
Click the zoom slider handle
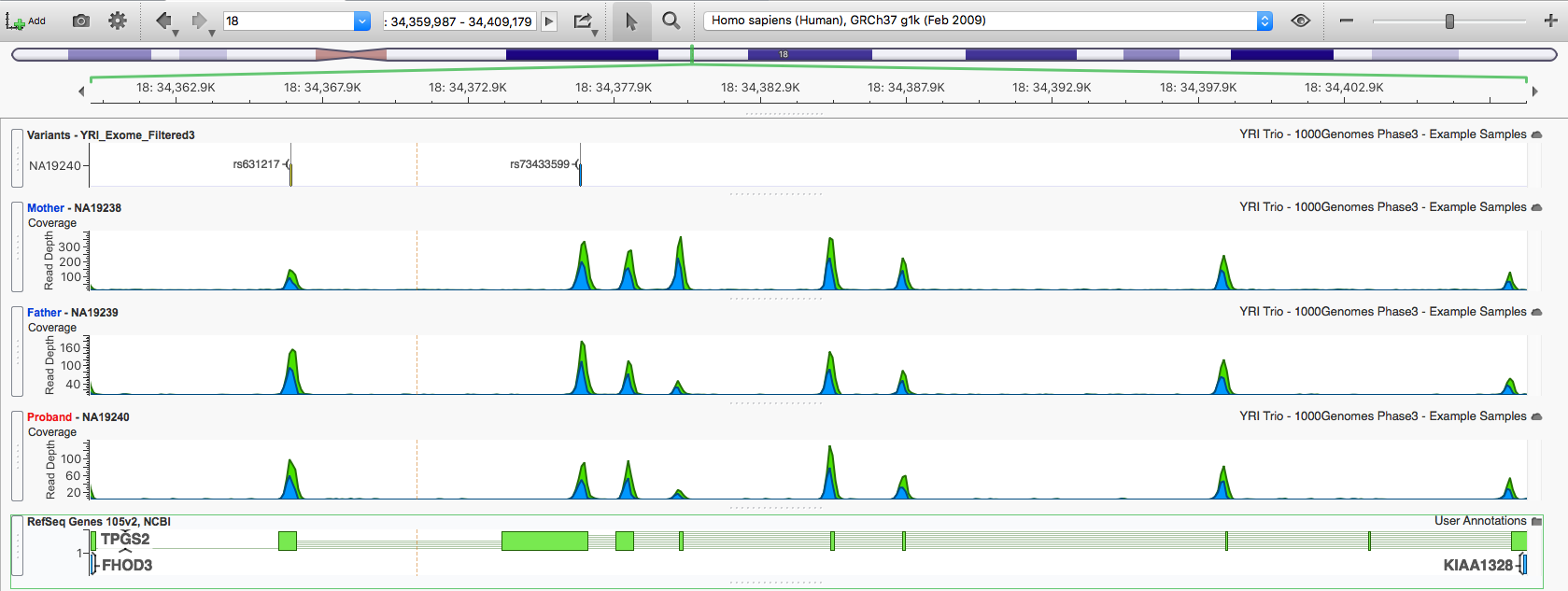click(1449, 21)
